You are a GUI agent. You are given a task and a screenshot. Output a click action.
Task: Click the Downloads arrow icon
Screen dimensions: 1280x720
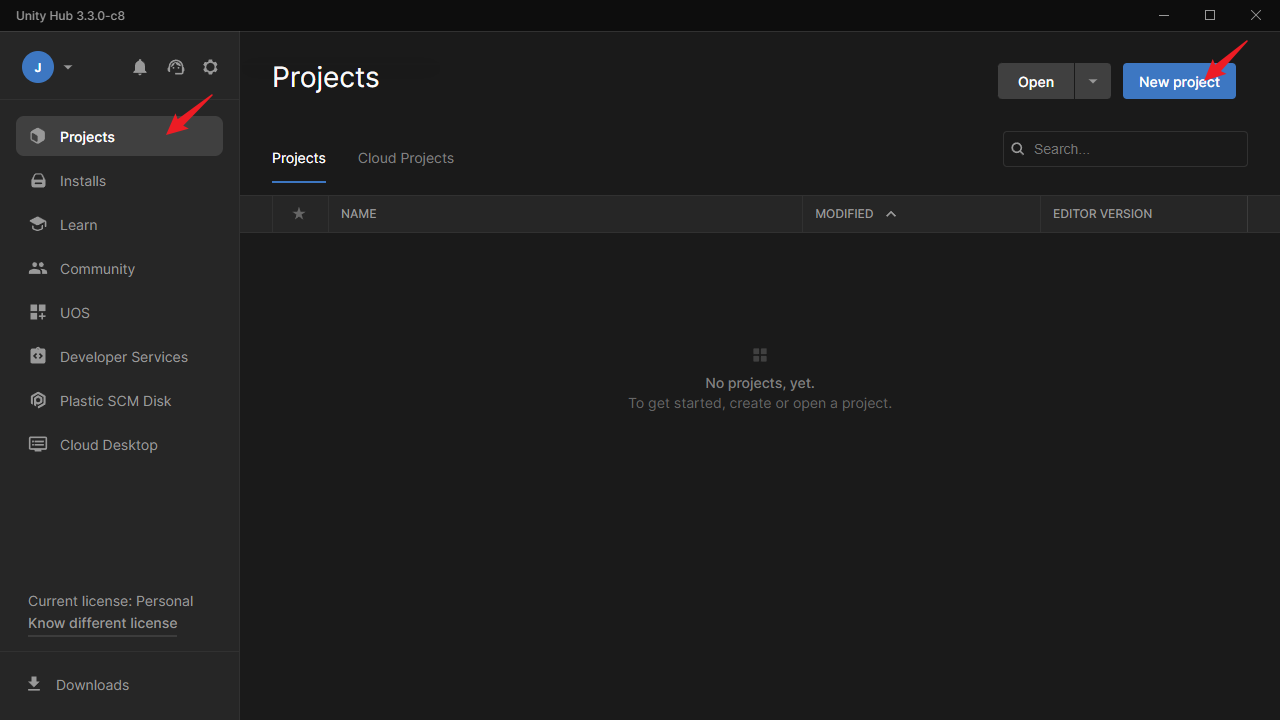pyautogui.click(x=34, y=684)
